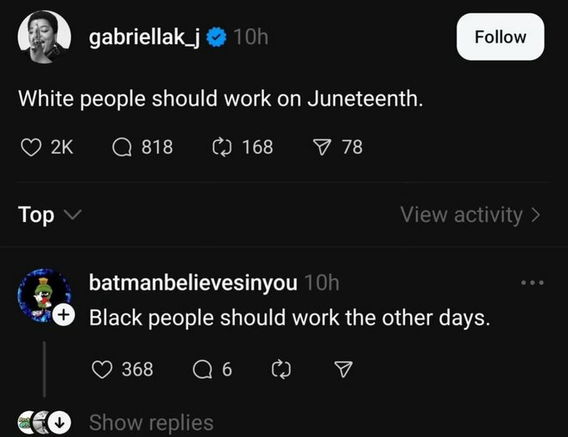Click Show replies text
This screenshot has height=437, width=568.
click(x=151, y=423)
